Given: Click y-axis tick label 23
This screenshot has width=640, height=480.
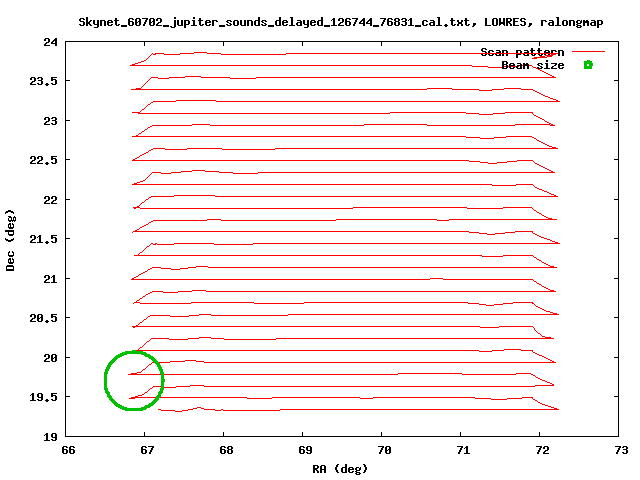Looking at the screenshot, I should 51,121.
